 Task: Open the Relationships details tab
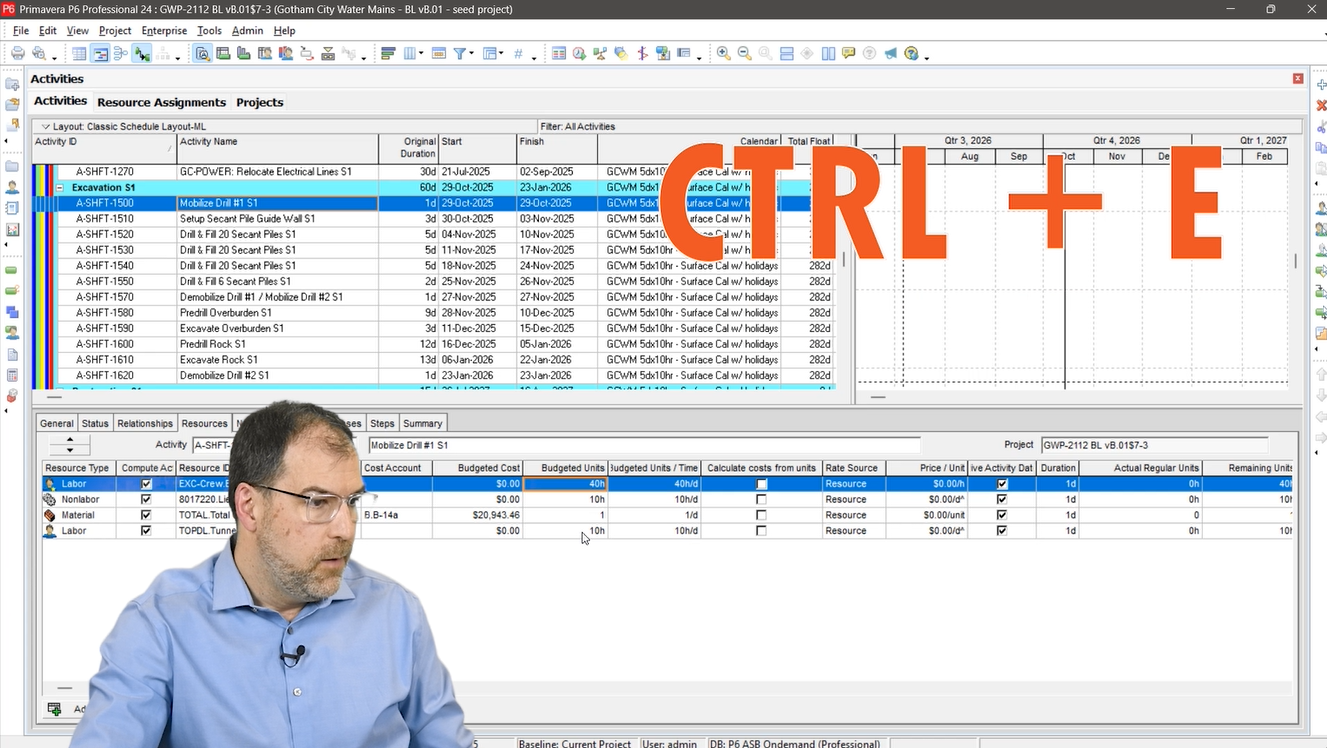point(145,423)
